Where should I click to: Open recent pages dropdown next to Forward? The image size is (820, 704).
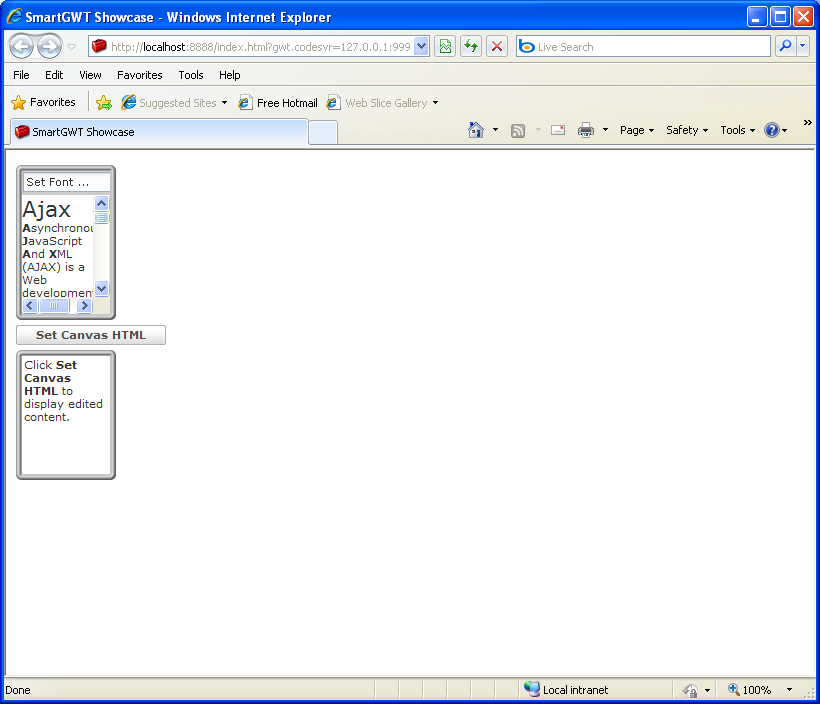point(72,47)
